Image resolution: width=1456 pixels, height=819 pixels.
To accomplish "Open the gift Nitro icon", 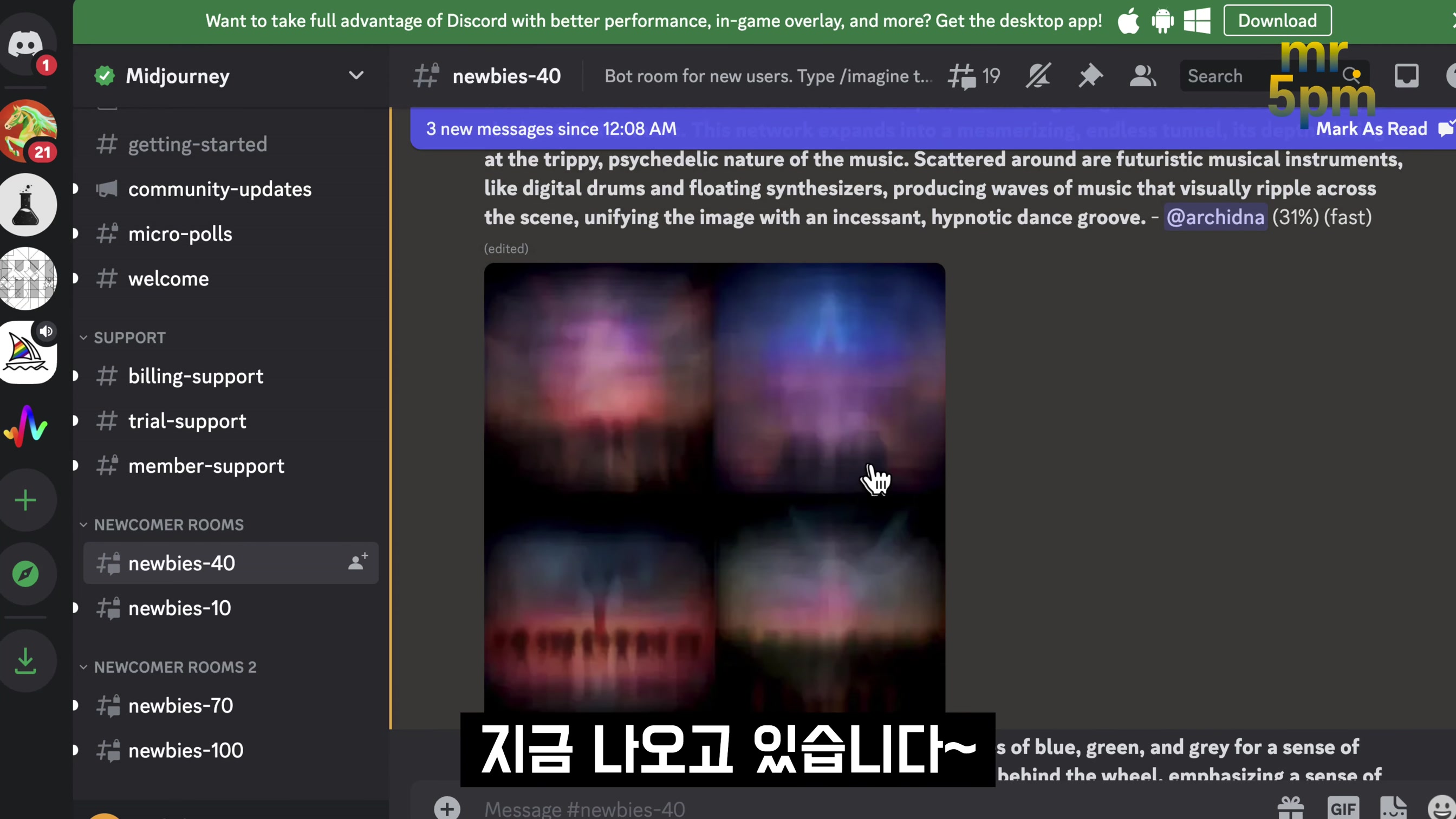I will click(1291, 808).
